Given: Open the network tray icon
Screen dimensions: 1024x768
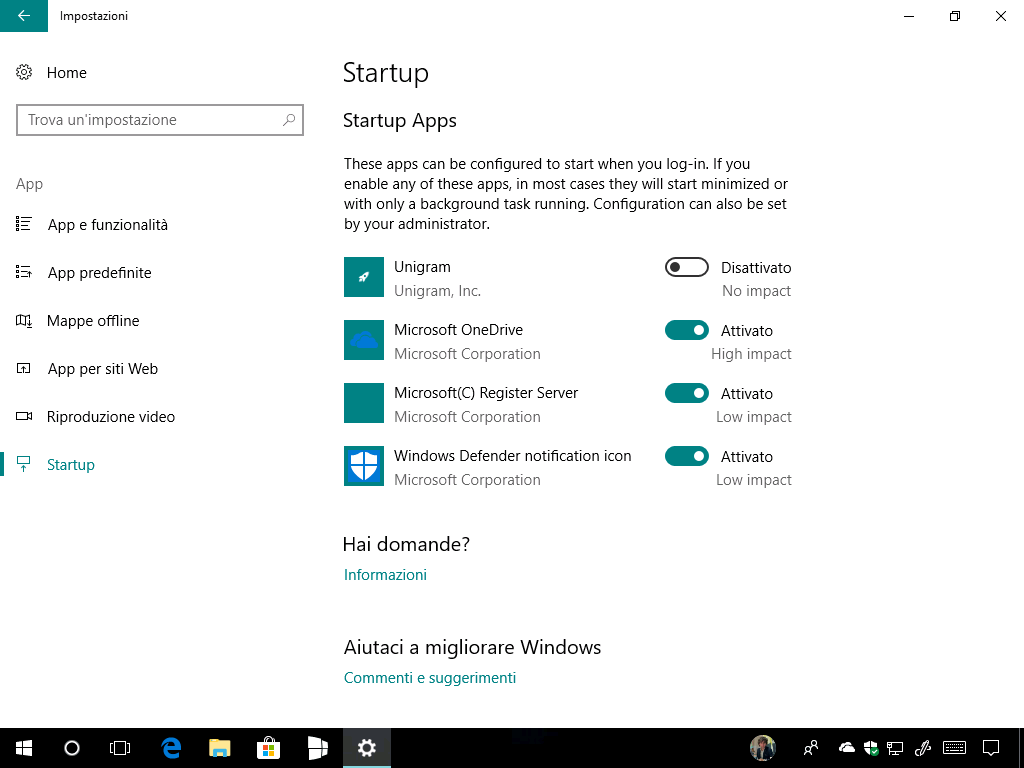Looking at the screenshot, I should tap(895, 748).
